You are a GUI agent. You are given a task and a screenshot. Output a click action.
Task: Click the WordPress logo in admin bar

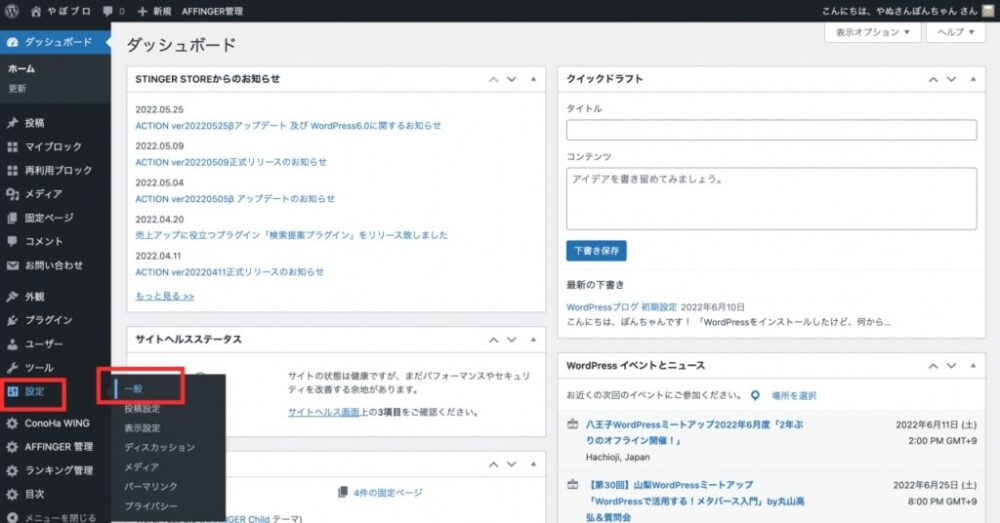(11, 11)
